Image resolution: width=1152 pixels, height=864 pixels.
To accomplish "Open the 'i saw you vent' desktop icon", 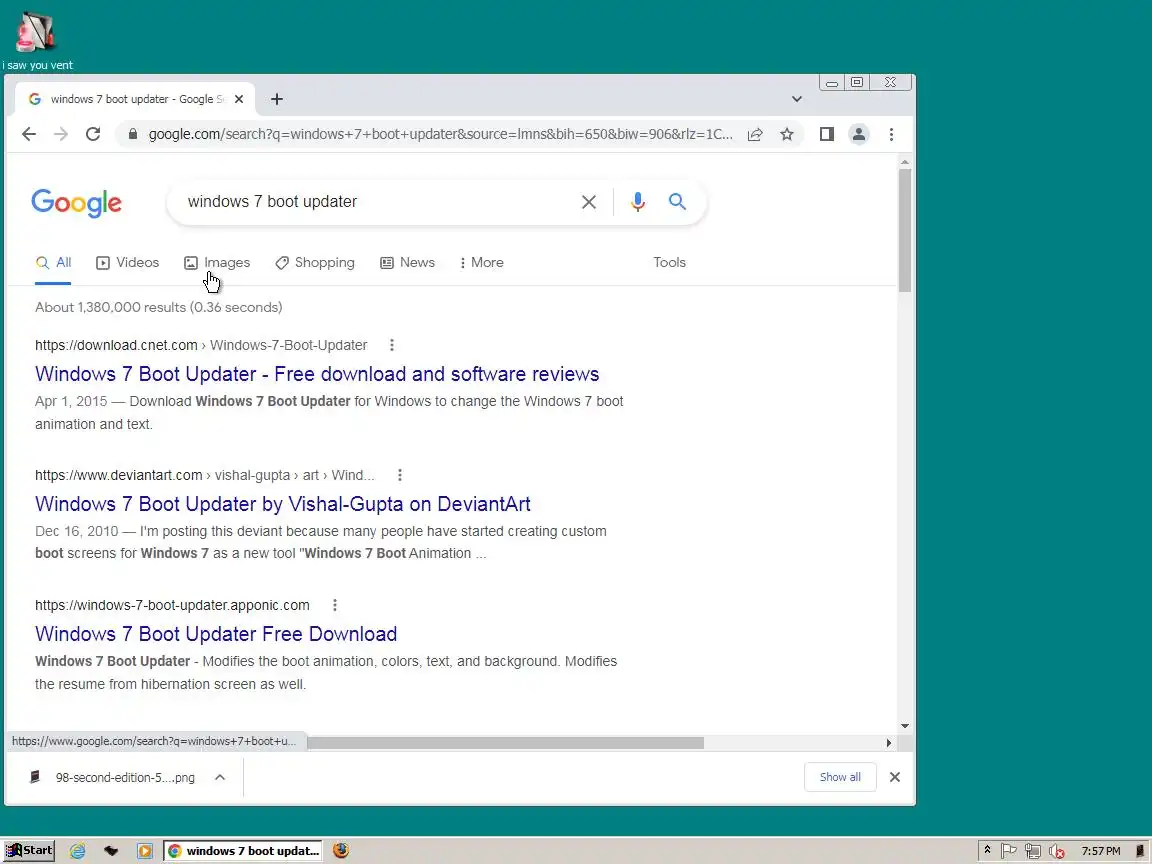I will 37,41.
